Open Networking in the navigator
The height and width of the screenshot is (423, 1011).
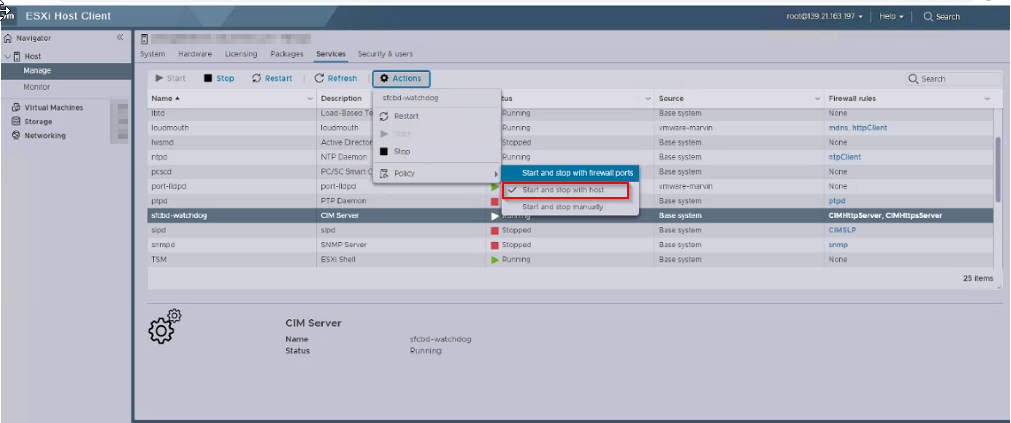[45, 135]
